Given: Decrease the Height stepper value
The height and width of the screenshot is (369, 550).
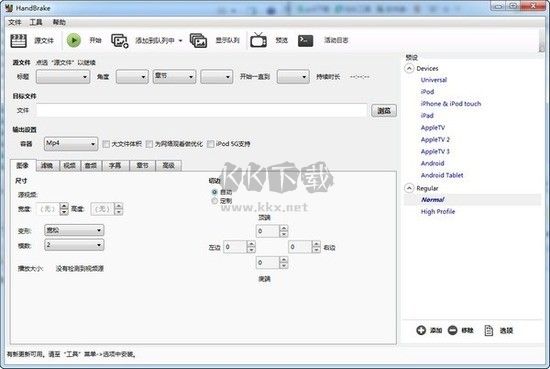Looking at the screenshot, I should [119, 212].
